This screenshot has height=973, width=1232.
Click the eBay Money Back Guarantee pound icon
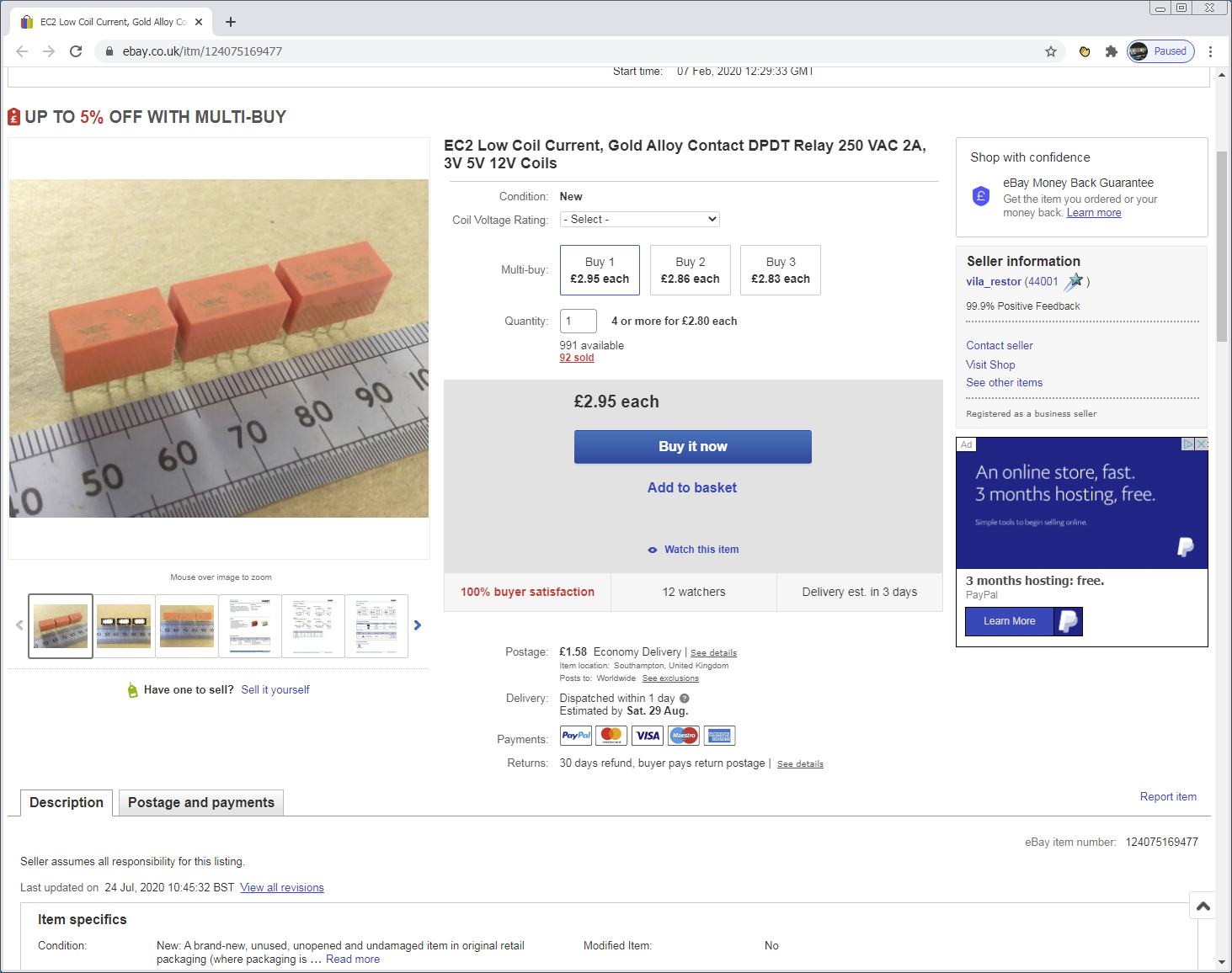coord(980,194)
